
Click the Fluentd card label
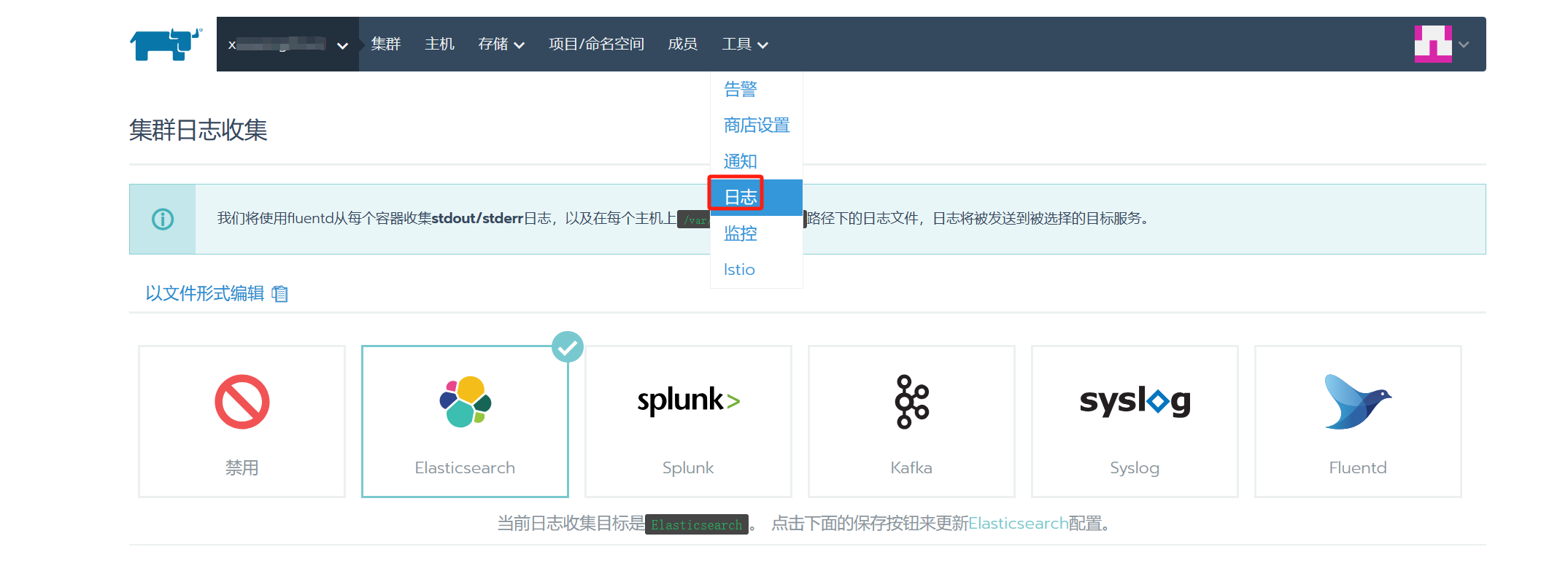click(1358, 467)
